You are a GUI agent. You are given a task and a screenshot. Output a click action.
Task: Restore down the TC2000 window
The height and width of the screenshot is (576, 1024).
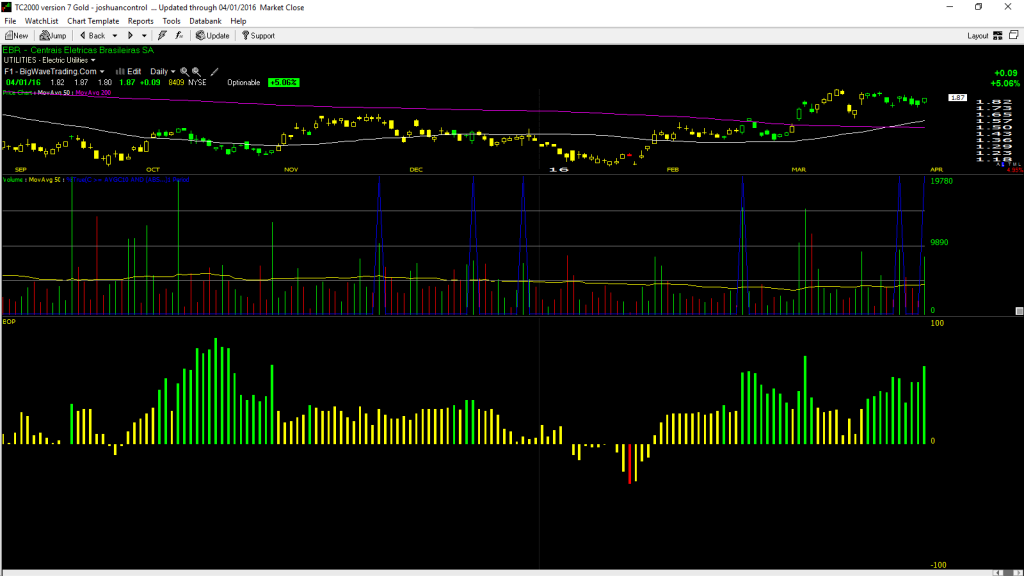978,7
